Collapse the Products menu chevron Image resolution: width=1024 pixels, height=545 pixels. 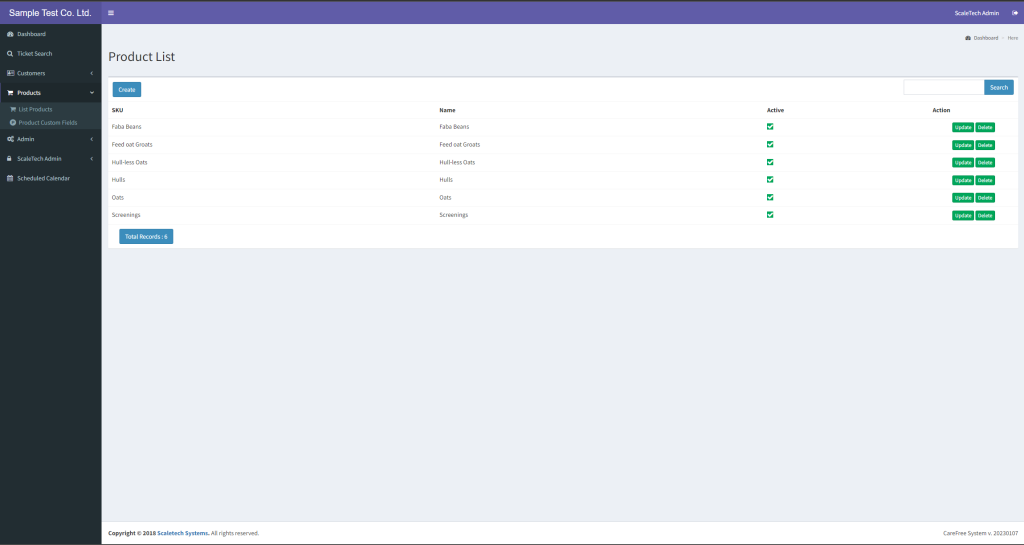tap(92, 92)
